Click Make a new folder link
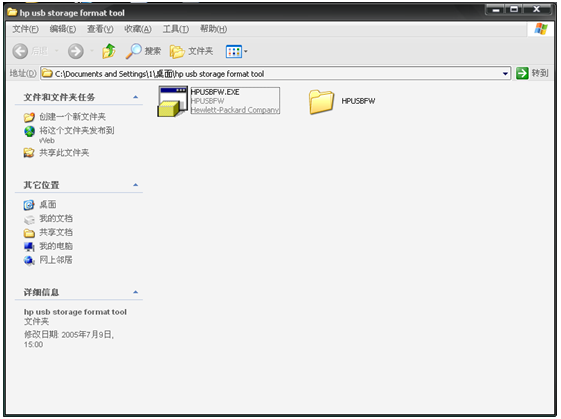561x419 pixels. coord(72,117)
